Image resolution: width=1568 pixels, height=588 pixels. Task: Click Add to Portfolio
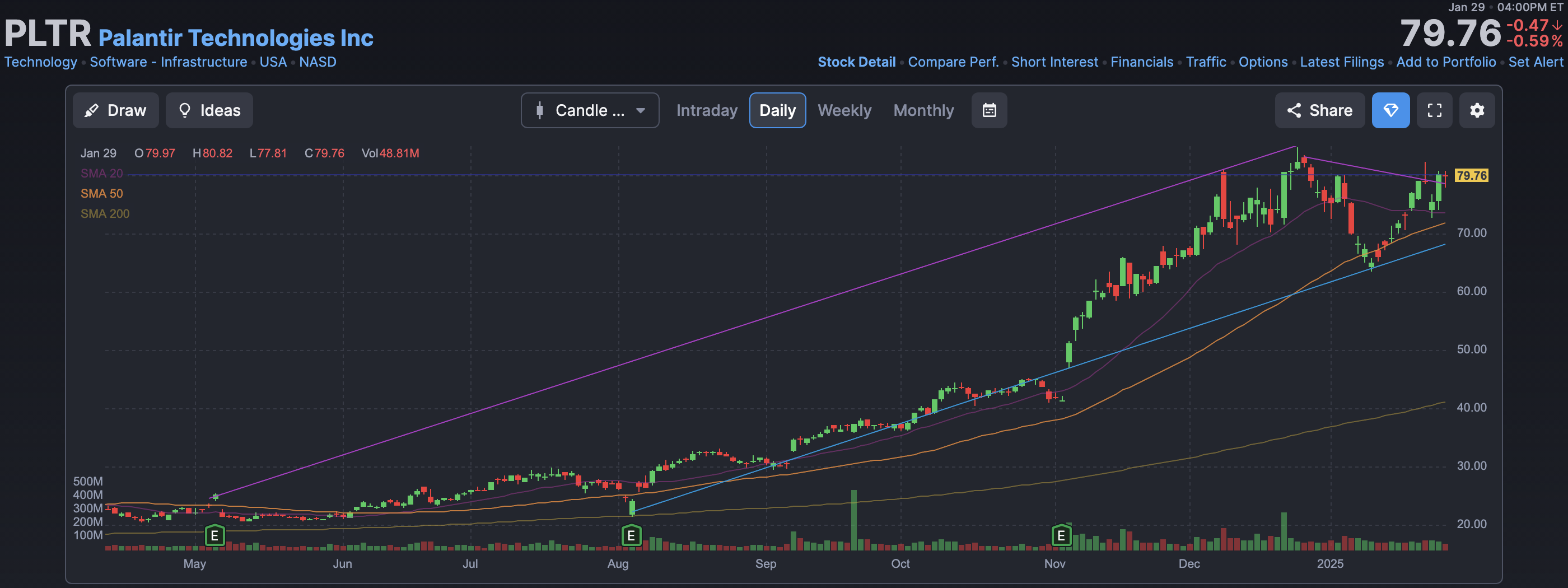tap(1446, 62)
